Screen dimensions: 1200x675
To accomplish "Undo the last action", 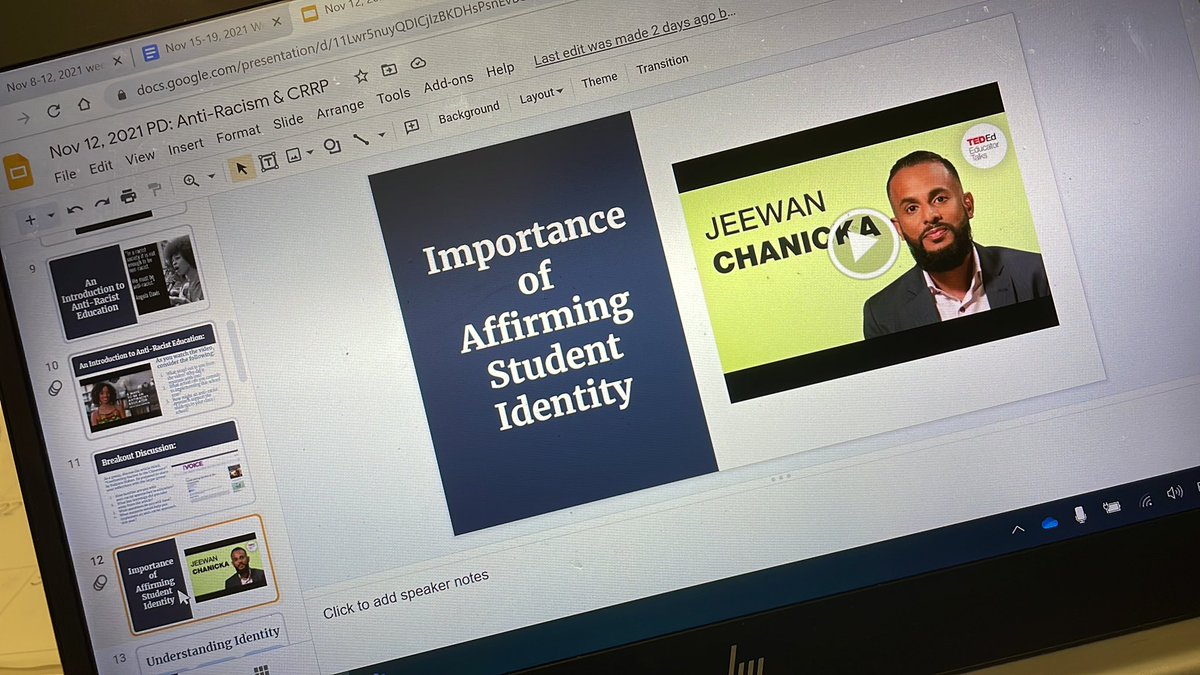I will [75, 209].
